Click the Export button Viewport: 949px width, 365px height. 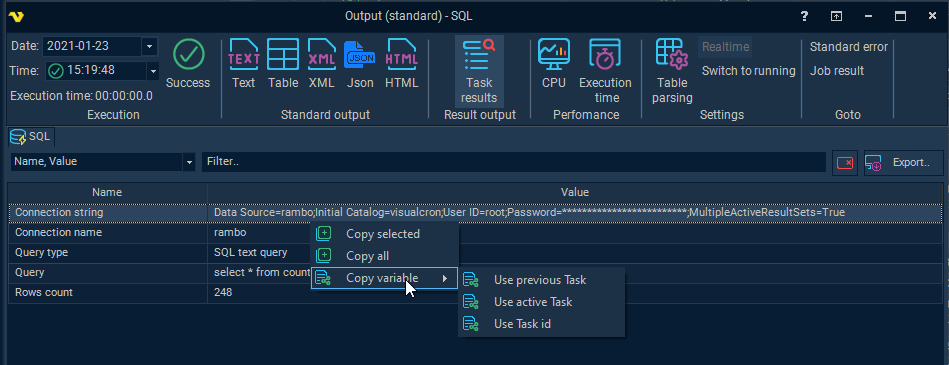click(x=903, y=162)
